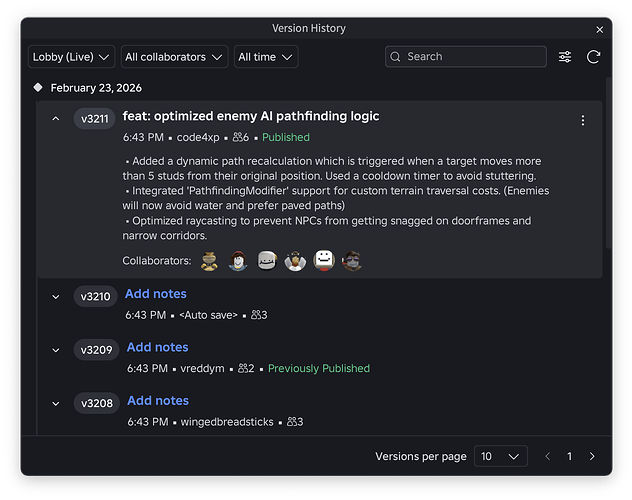Click the first collaborator avatar
632x500 pixels.
pyautogui.click(x=208, y=260)
